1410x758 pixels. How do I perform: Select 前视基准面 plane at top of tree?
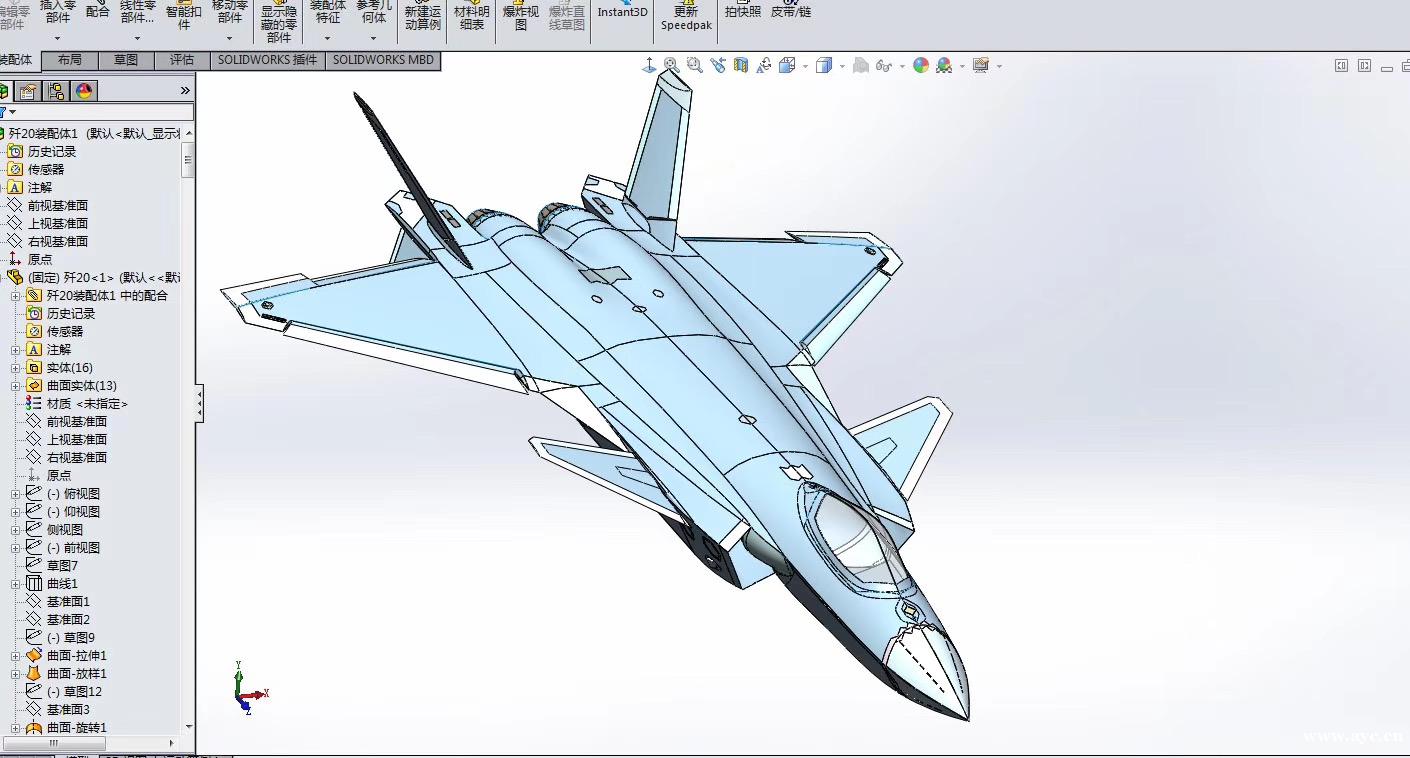pyautogui.click(x=57, y=205)
